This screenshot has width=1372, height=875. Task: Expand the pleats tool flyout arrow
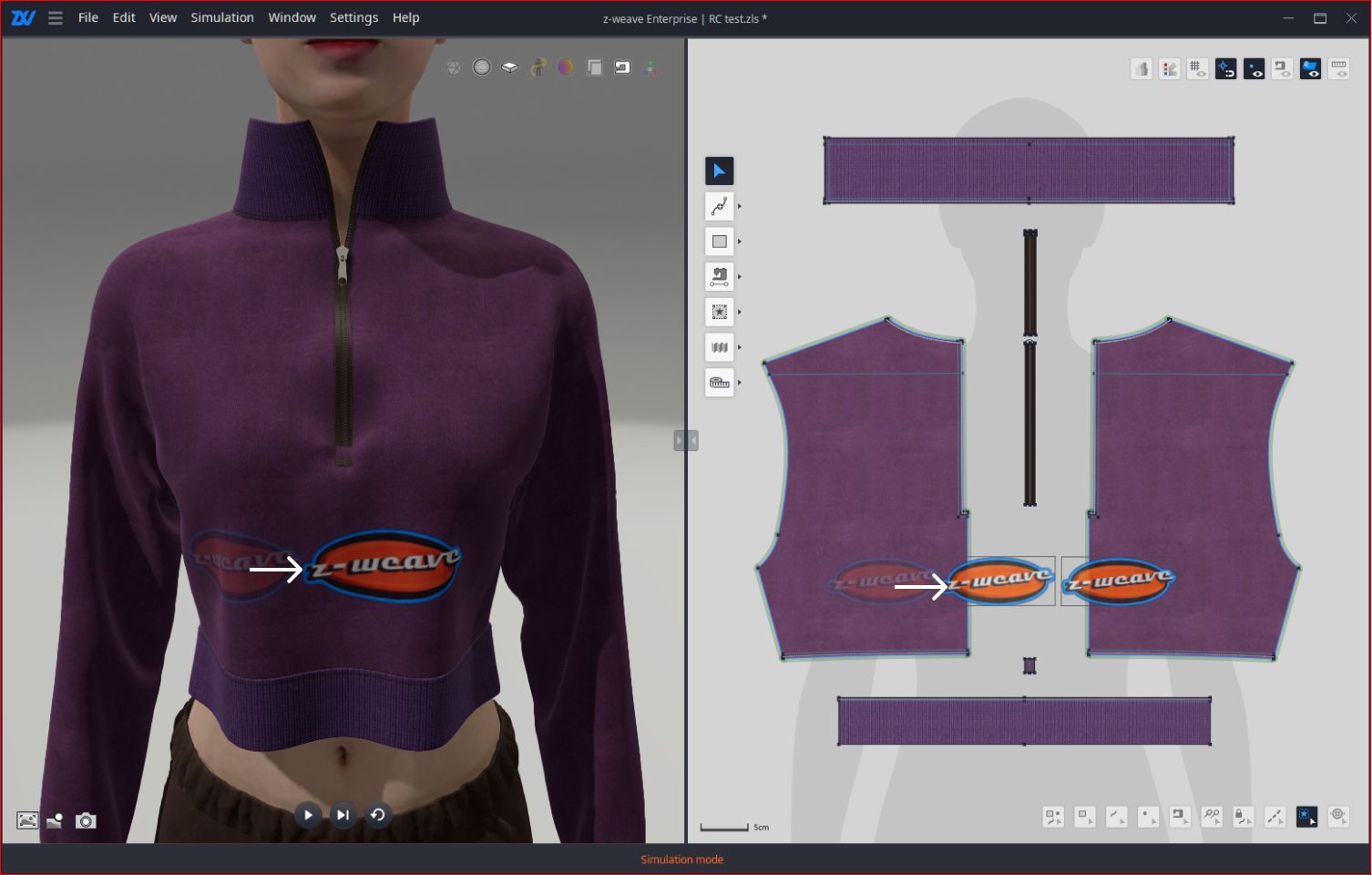740,347
